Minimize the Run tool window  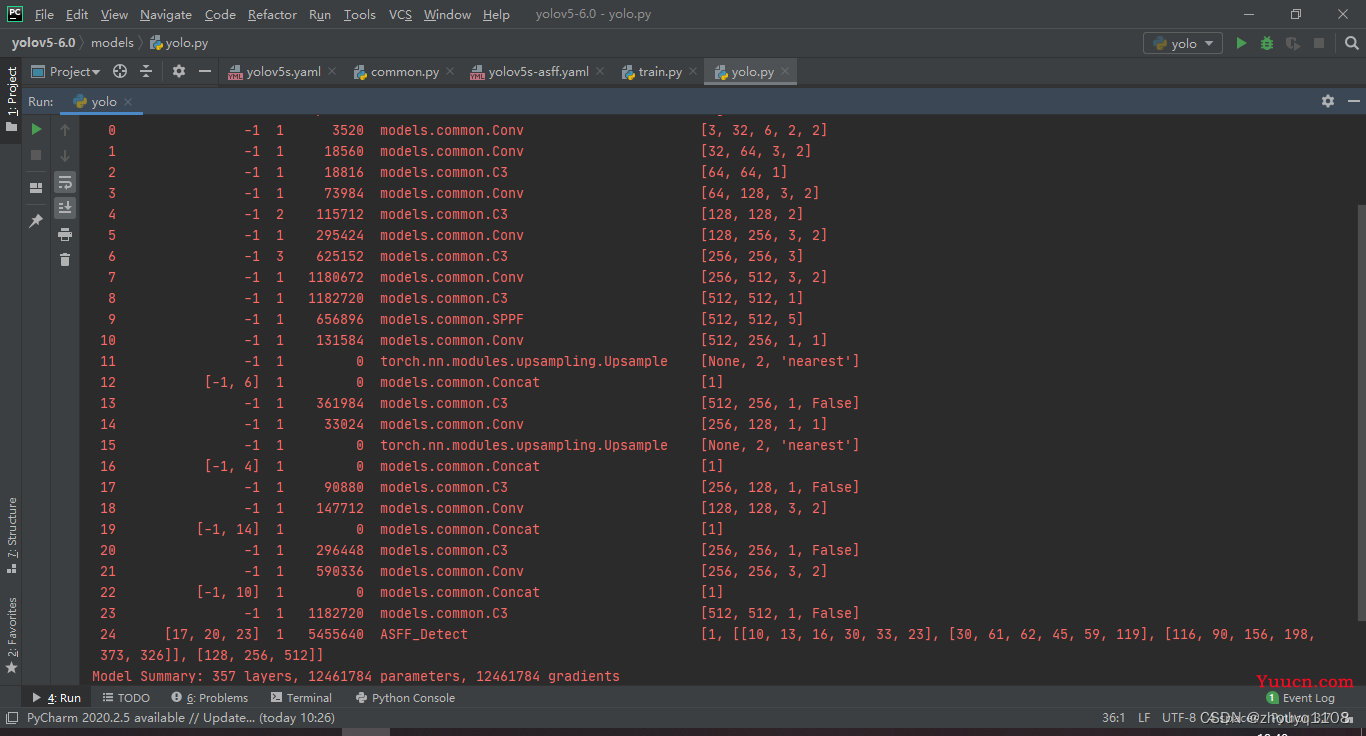(1354, 101)
